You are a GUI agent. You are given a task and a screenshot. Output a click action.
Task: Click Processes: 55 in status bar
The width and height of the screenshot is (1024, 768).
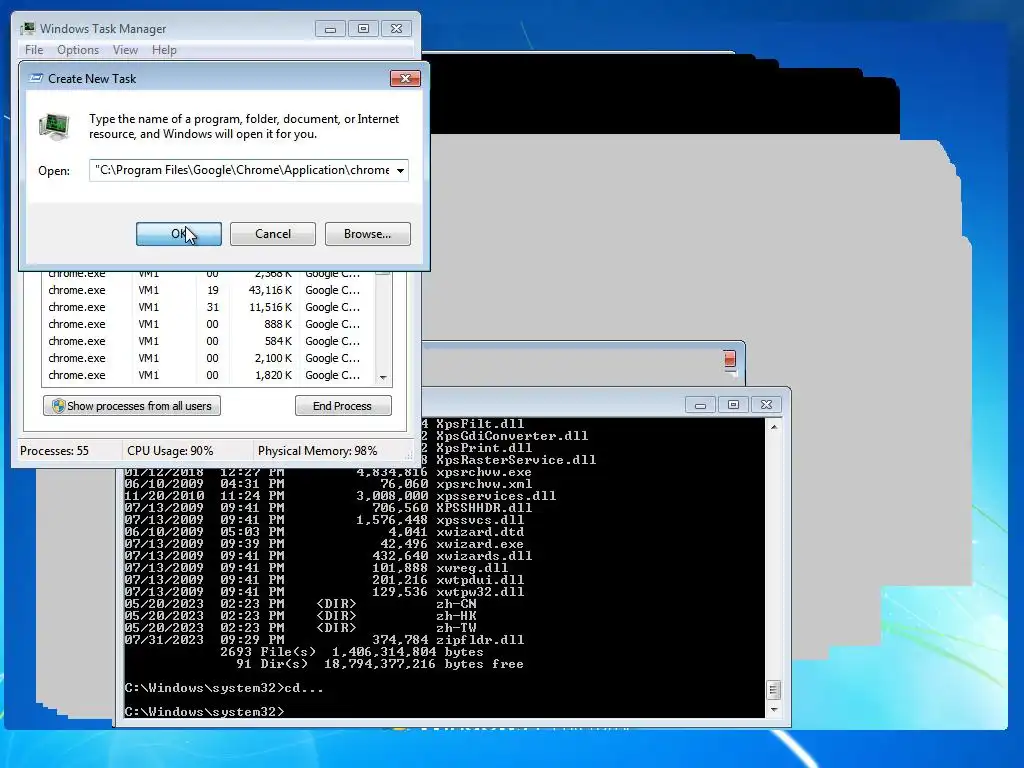54,451
